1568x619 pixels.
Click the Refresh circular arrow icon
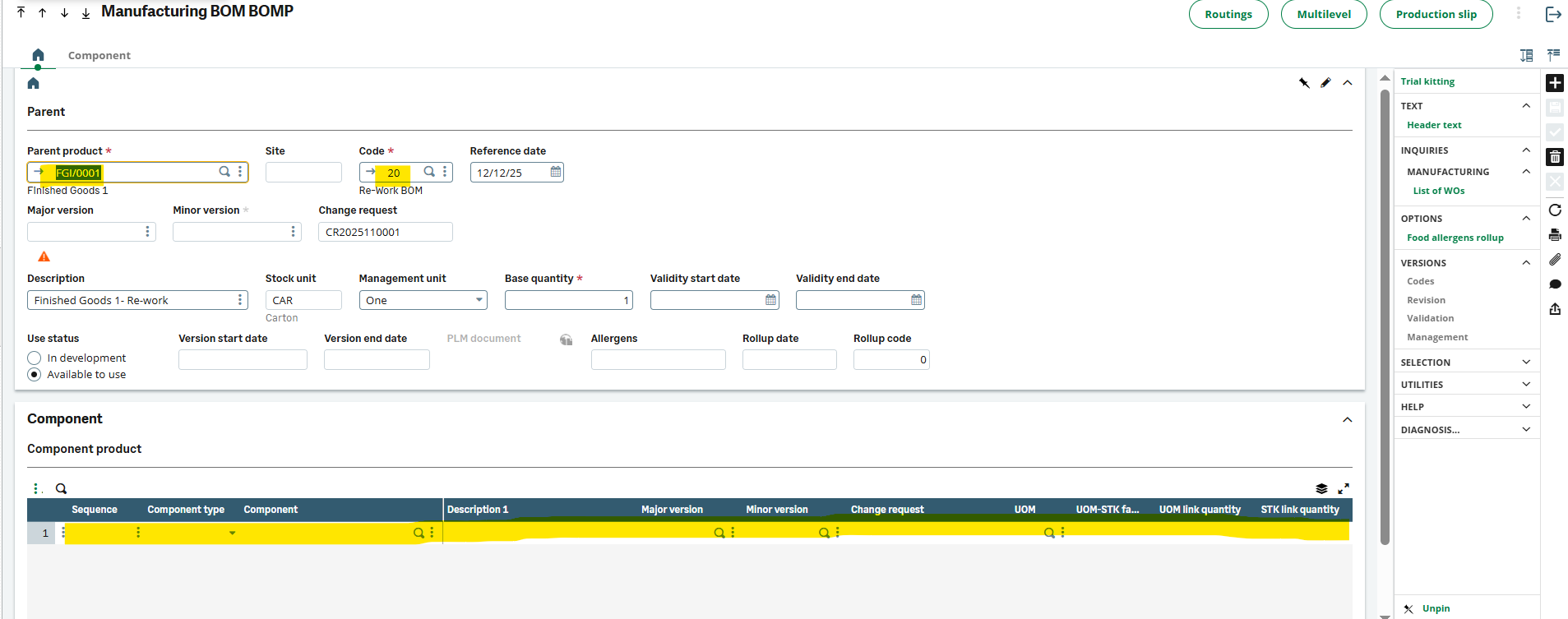click(1555, 210)
